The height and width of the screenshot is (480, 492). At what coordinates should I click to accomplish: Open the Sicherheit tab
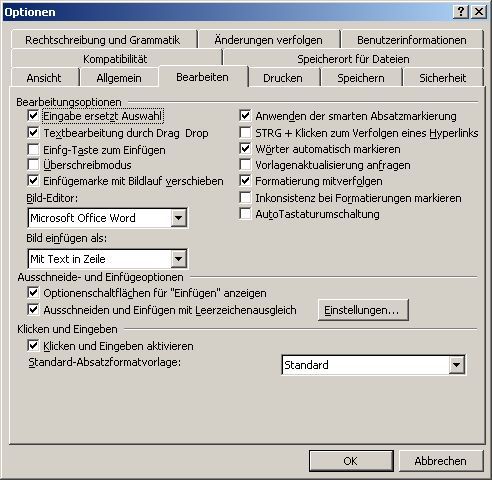click(442, 78)
